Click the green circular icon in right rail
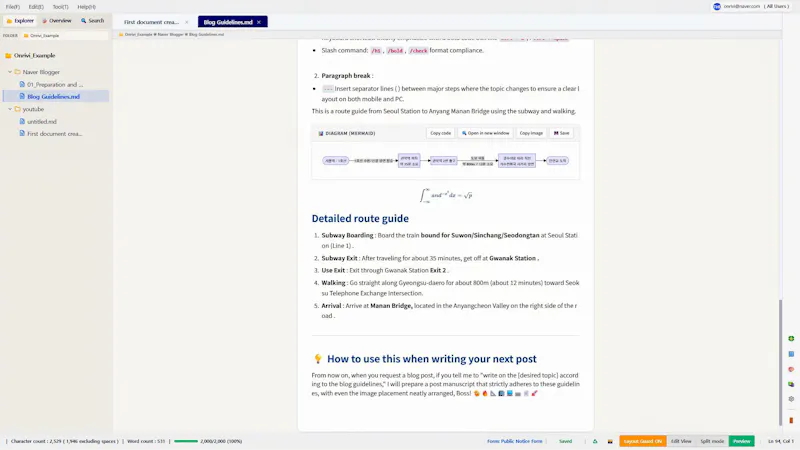 click(791, 338)
